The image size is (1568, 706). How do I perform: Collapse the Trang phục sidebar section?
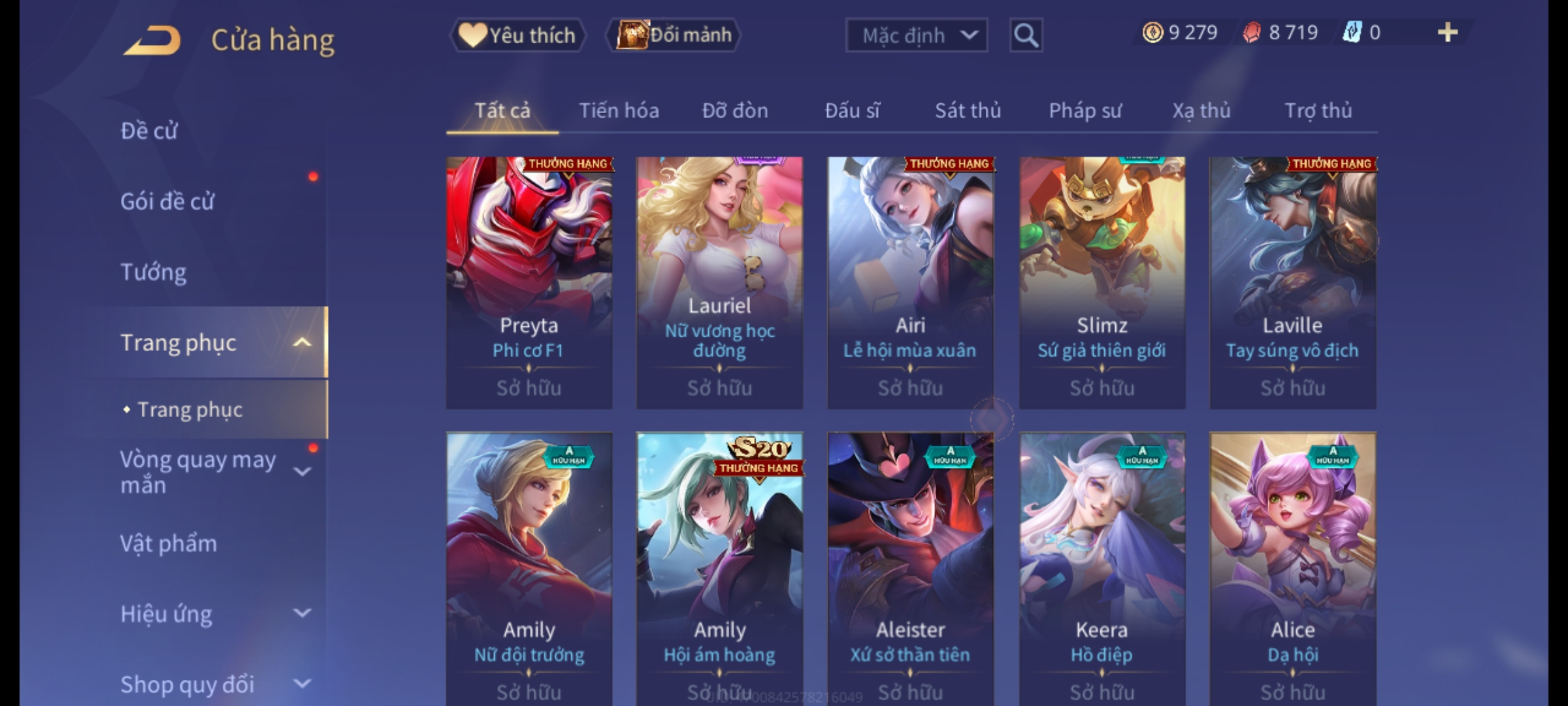point(302,343)
